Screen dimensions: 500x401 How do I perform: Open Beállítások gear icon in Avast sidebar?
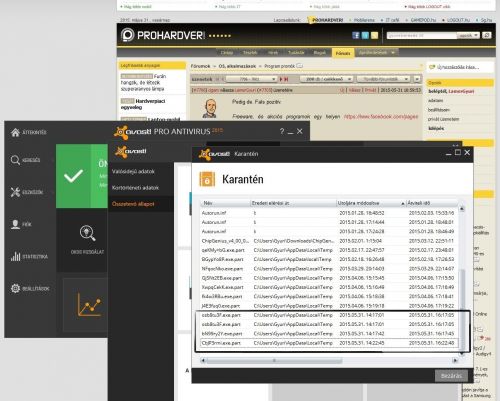coord(15,288)
